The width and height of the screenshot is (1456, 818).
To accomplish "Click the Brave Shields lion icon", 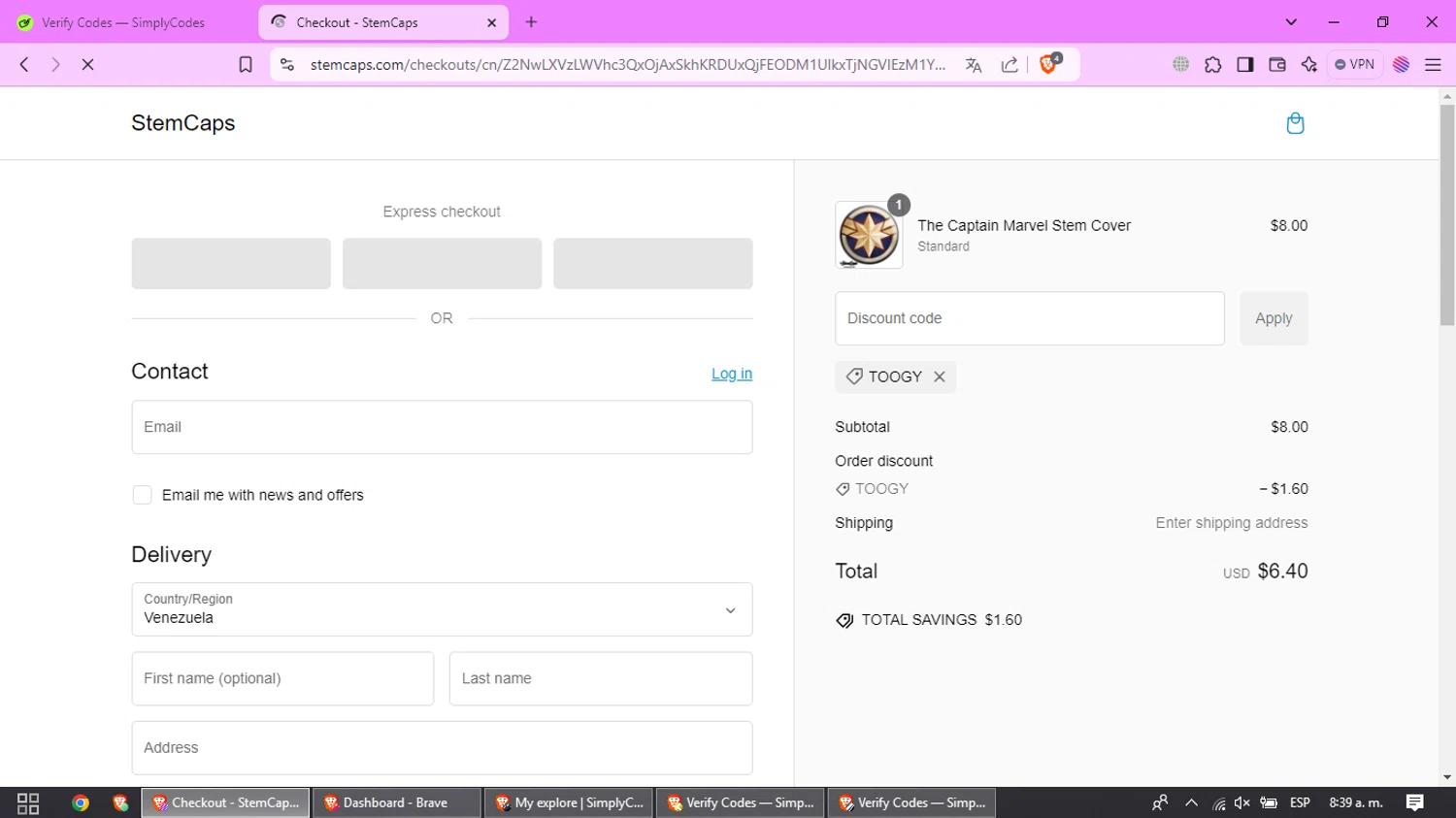I will (x=1048, y=64).
